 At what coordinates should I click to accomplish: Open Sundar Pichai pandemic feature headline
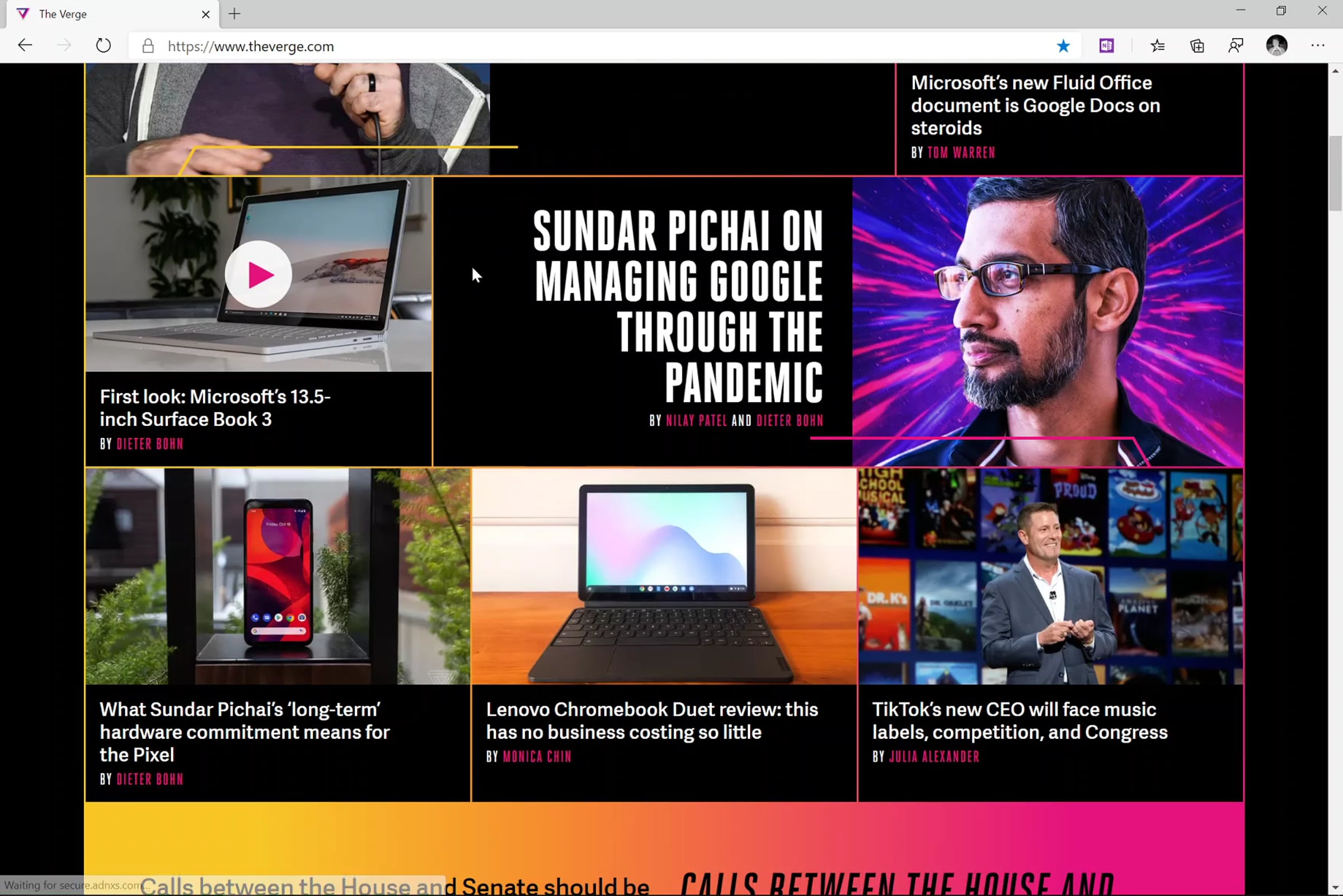pos(678,306)
